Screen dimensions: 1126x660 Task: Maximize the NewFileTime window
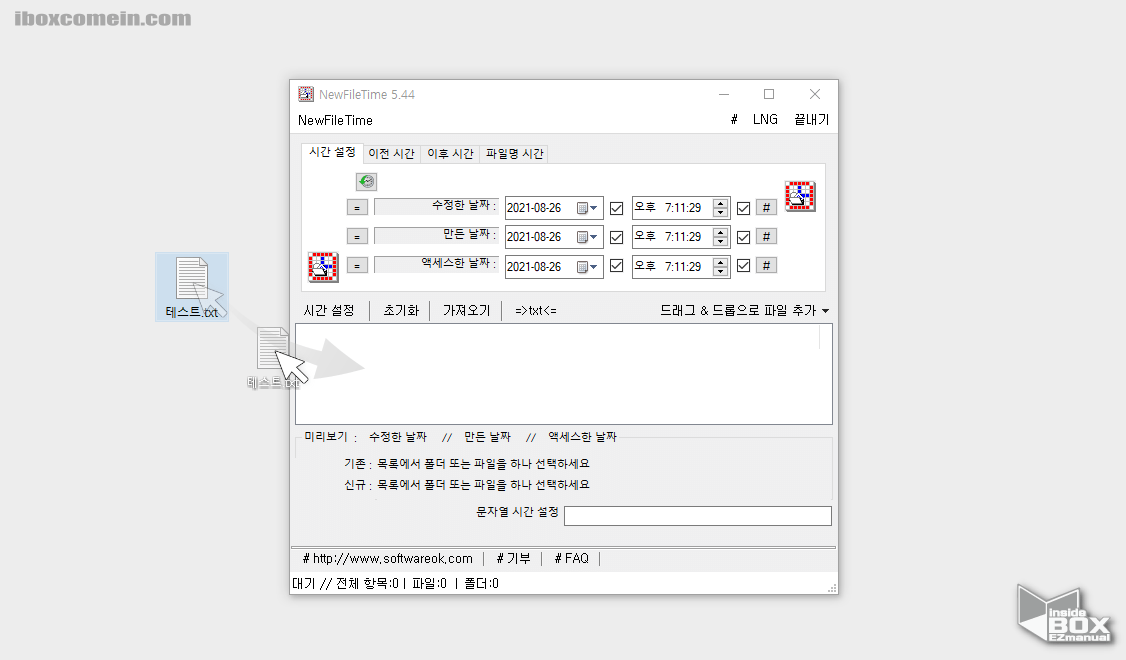click(x=769, y=94)
